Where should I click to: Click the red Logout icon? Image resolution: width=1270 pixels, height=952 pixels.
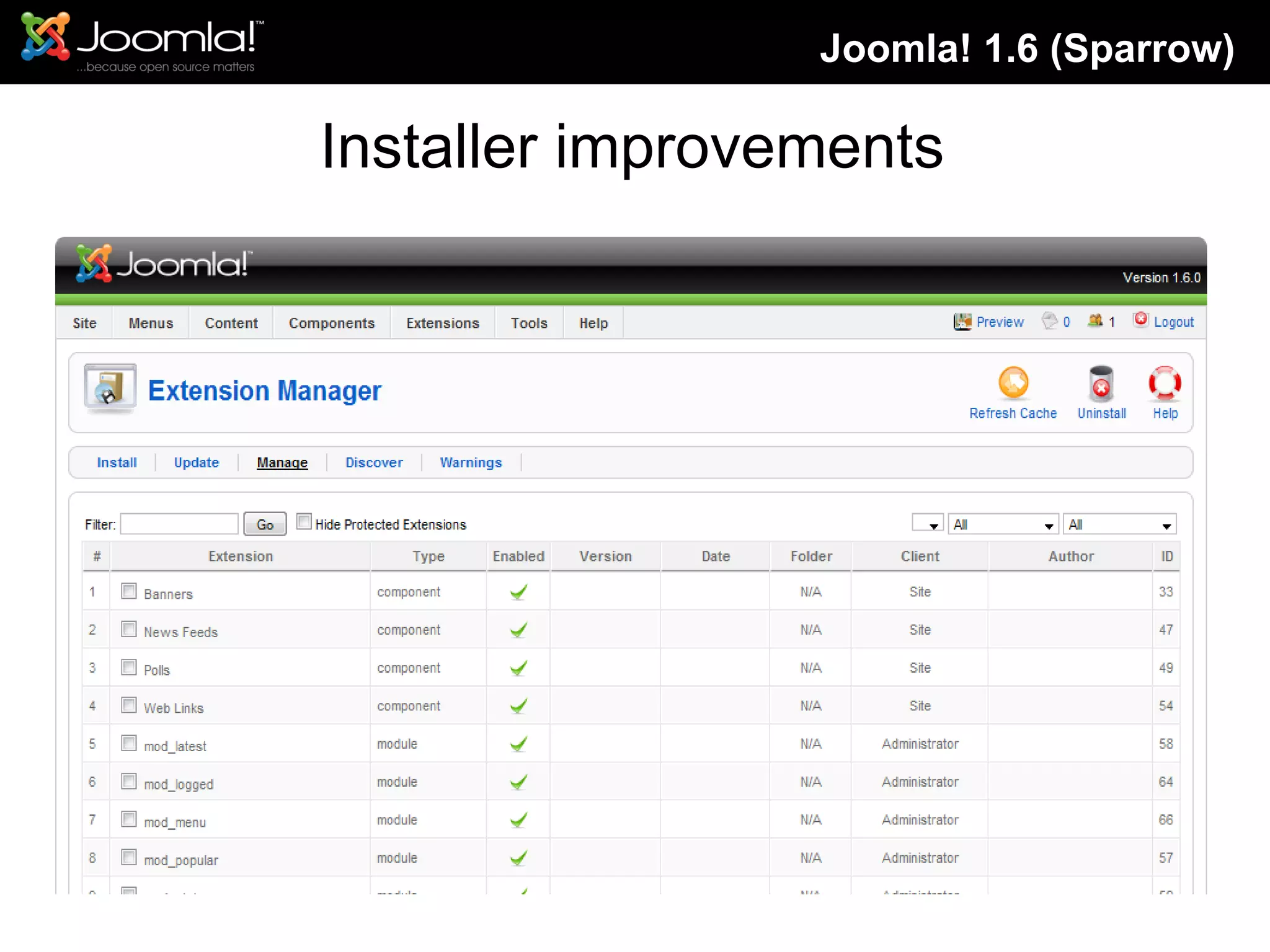pyautogui.click(x=1140, y=319)
